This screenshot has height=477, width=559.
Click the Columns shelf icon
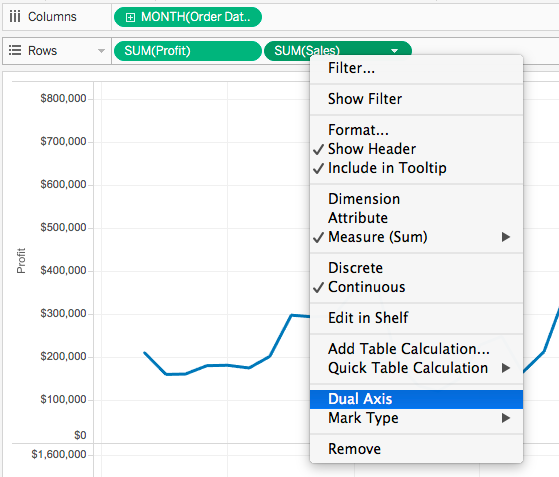click(15, 17)
